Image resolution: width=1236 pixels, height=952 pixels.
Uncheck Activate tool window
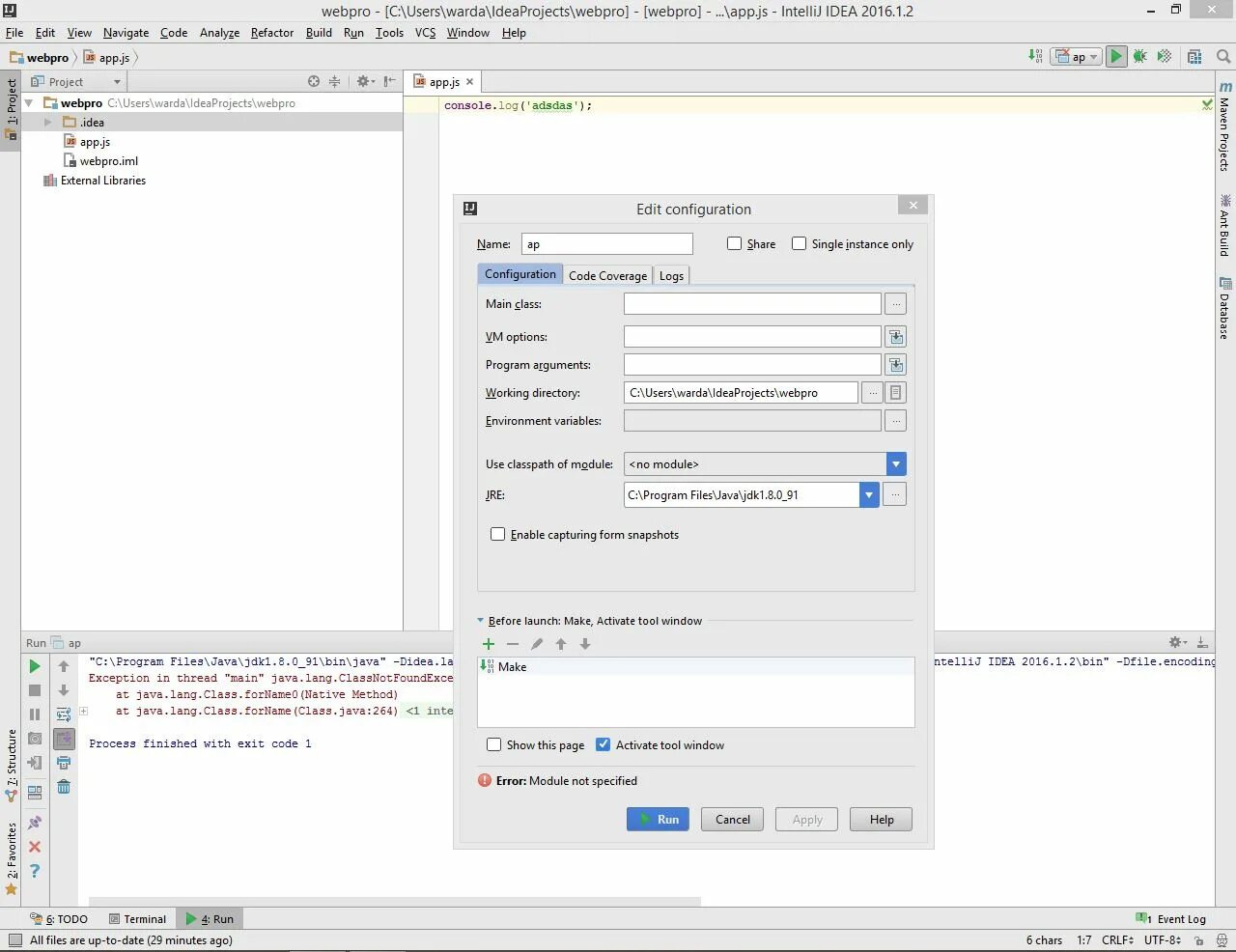[604, 744]
